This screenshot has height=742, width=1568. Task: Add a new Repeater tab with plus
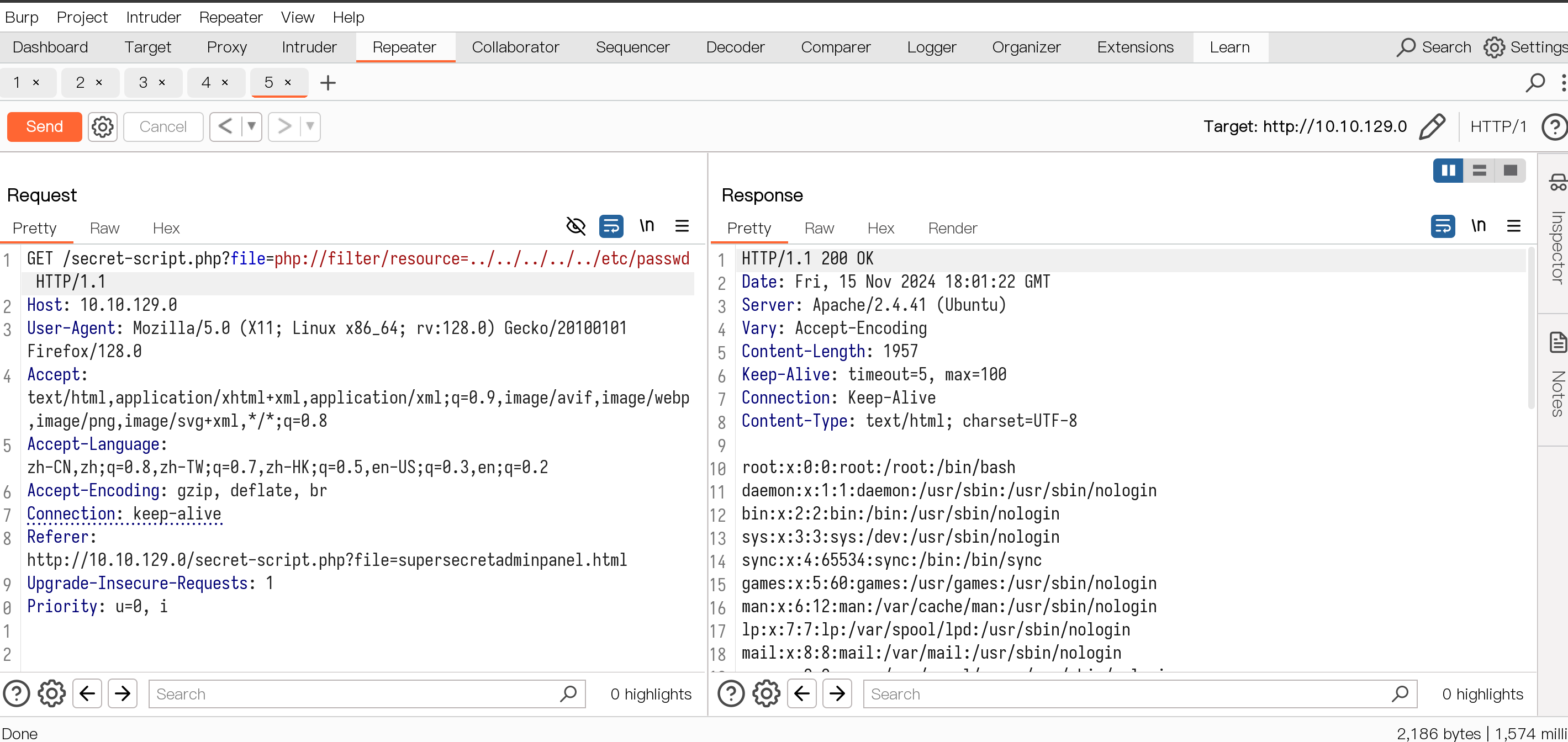pos(328,83)
